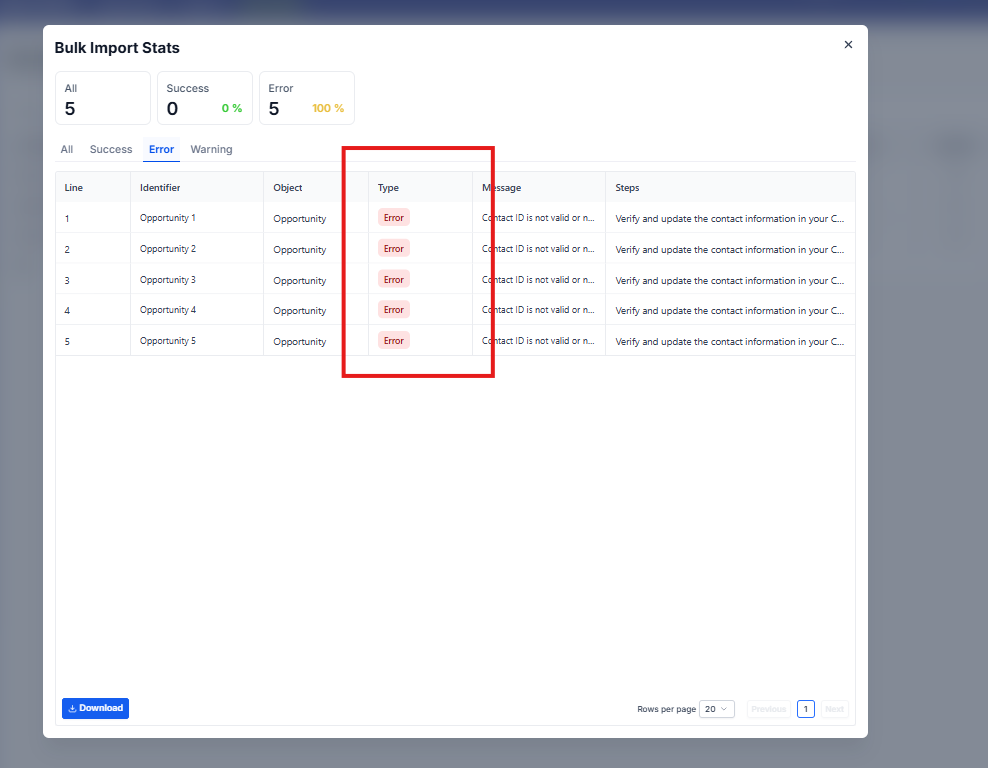This screenshot has height=768, width=988.
Task: Click the All count summary card
Action: 103,98
